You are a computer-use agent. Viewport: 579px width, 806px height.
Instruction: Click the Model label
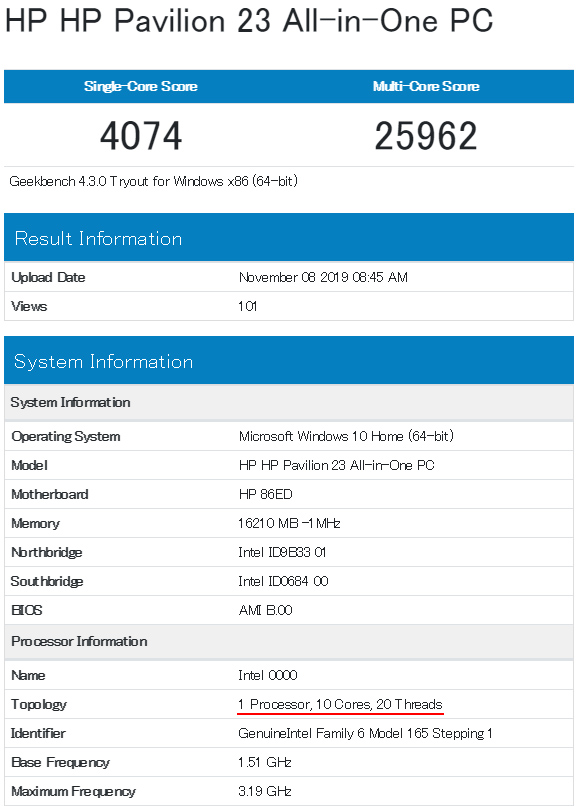point(29,466)
